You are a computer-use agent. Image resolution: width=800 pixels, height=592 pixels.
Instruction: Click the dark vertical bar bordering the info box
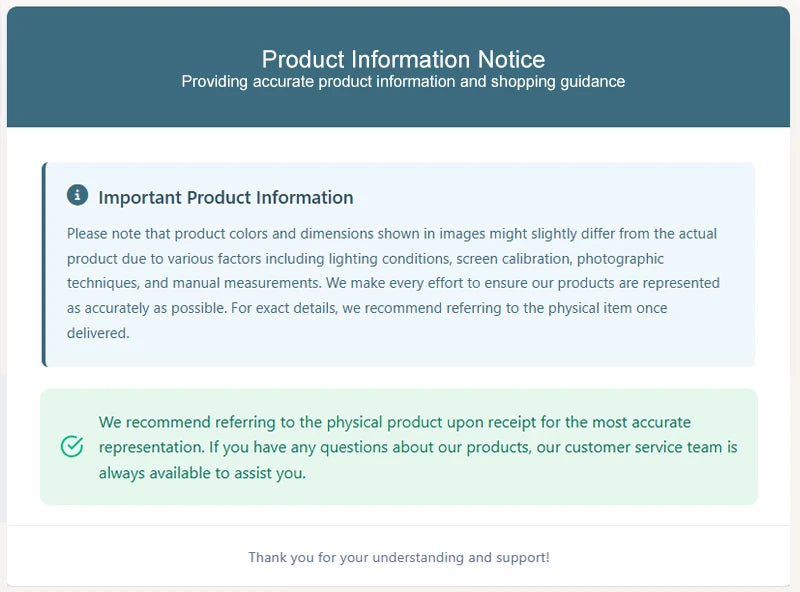[x=44, y=265]
